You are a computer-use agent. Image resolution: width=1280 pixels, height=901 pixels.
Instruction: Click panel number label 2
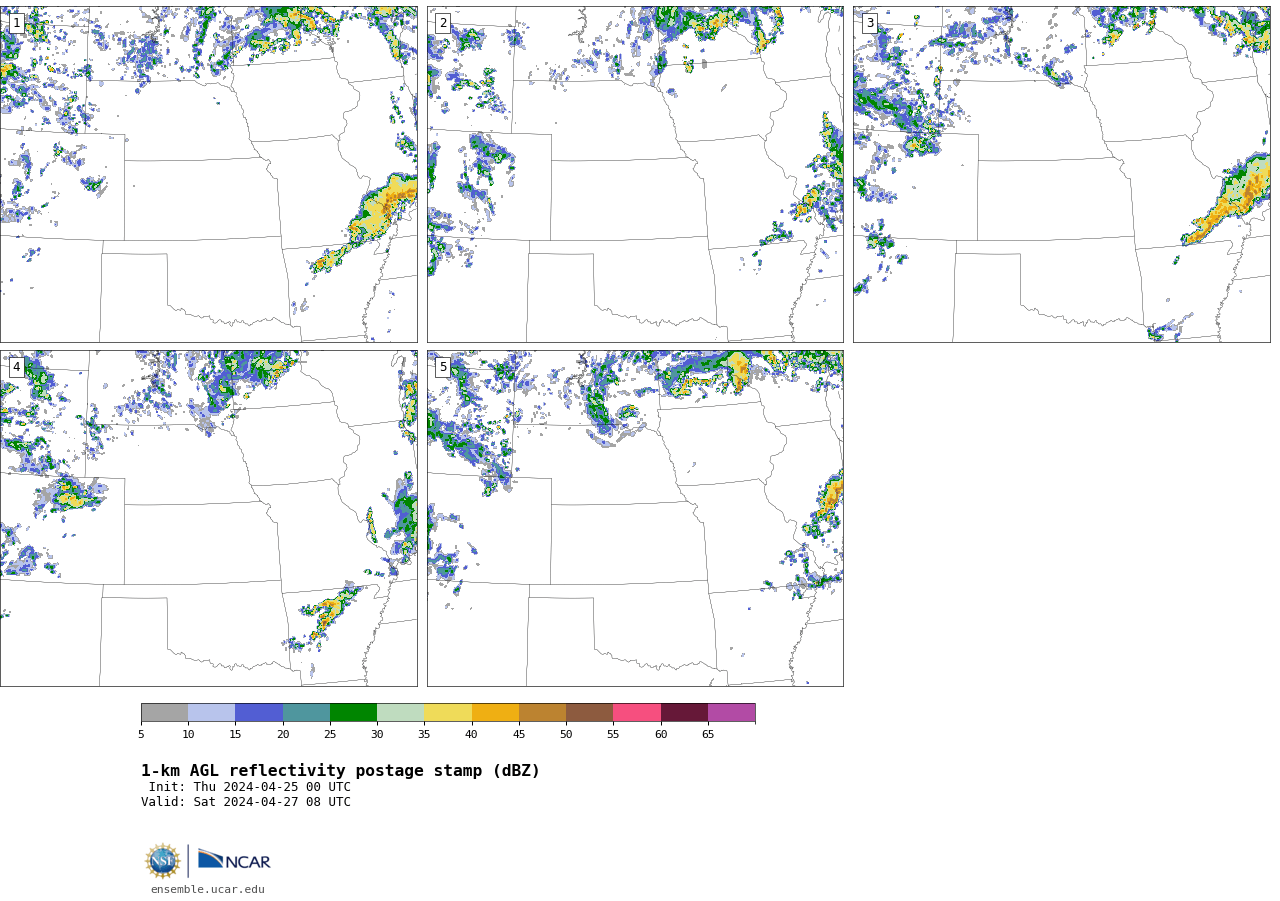(443, 23)
